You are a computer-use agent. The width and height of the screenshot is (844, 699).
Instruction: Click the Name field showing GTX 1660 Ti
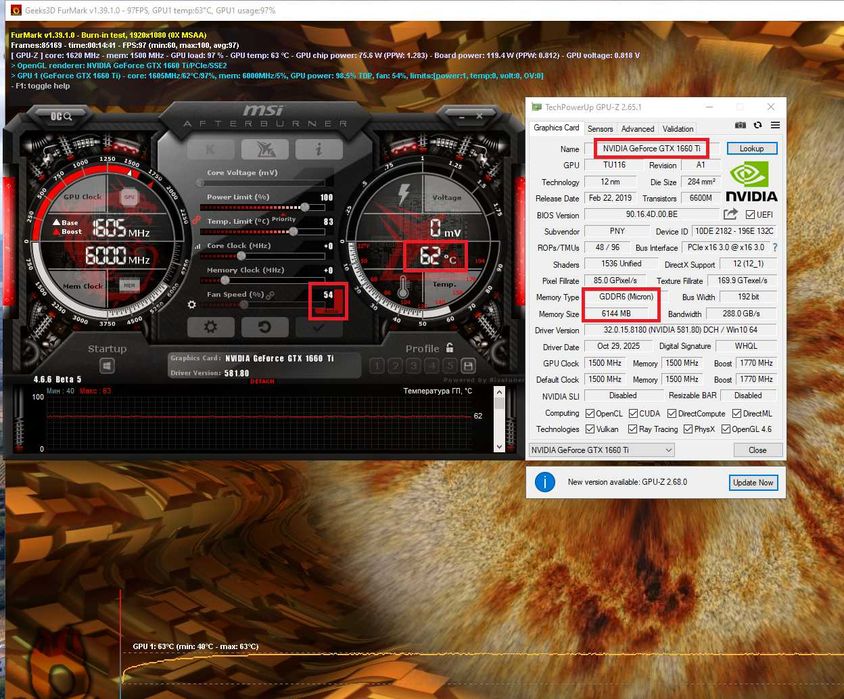[651, 149]
